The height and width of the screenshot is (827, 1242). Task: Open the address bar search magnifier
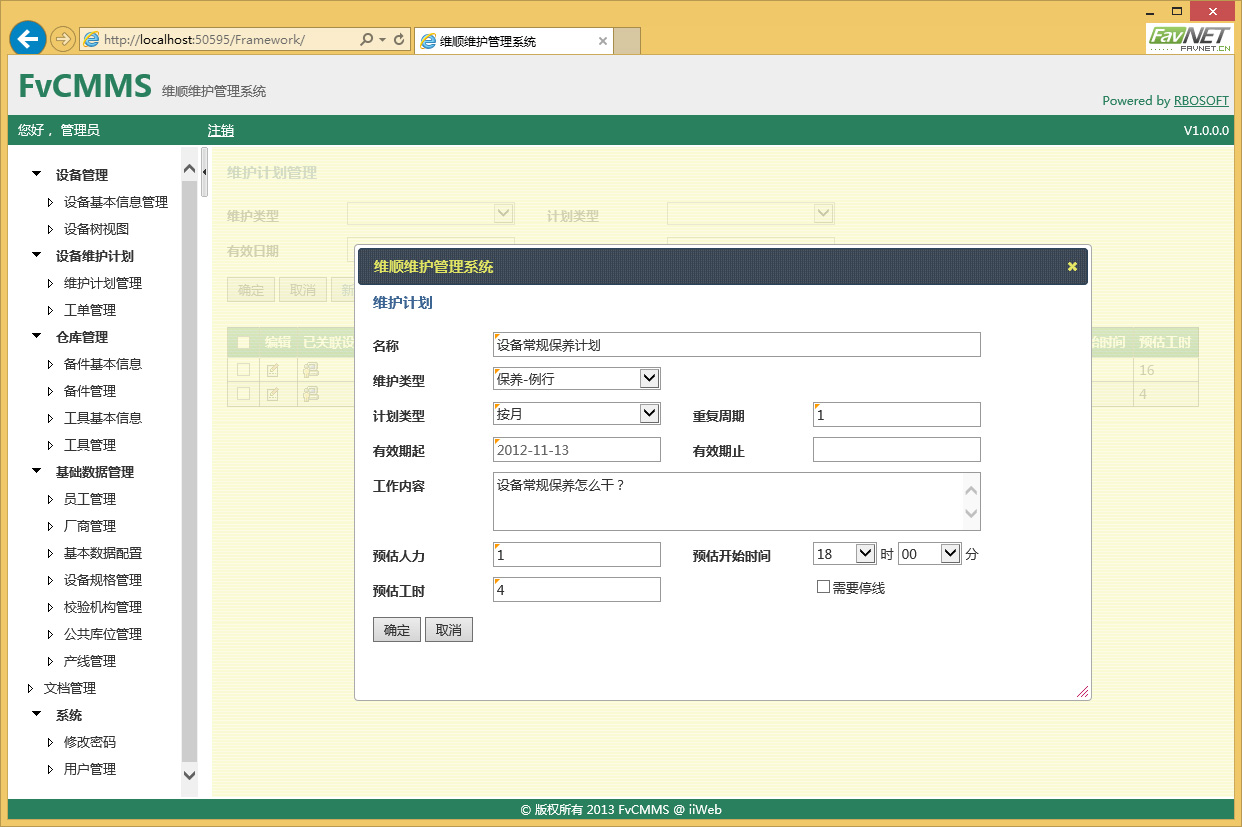point(366,40)
